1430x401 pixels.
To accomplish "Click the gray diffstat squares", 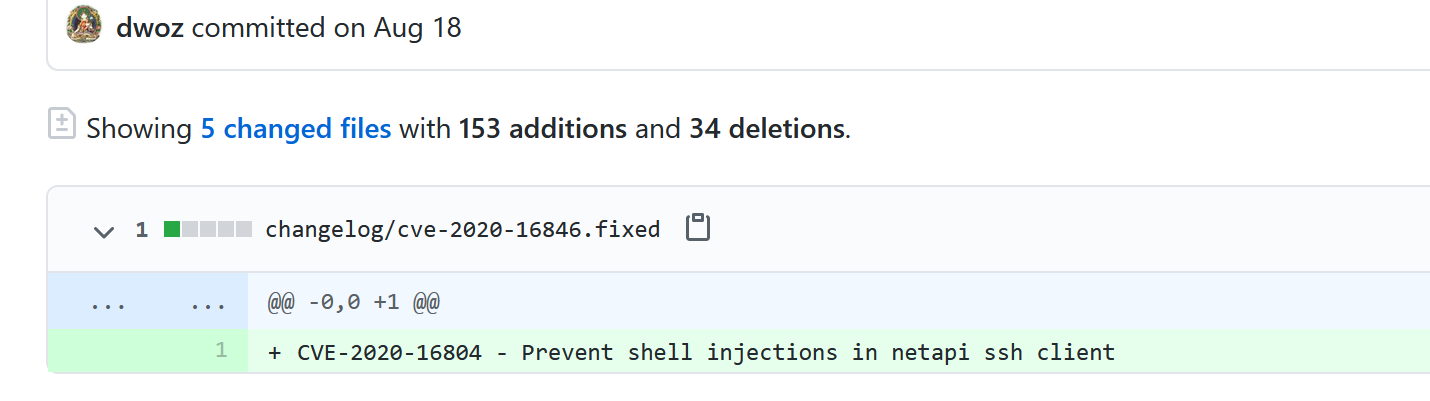I will 217,230.
